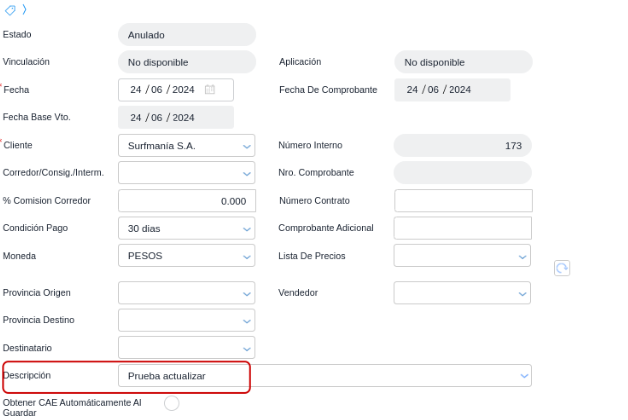Click the % Comision Corredor input field
Image resolution: width=628 pixels, height=420 pixels.
[x=186, y=201]
